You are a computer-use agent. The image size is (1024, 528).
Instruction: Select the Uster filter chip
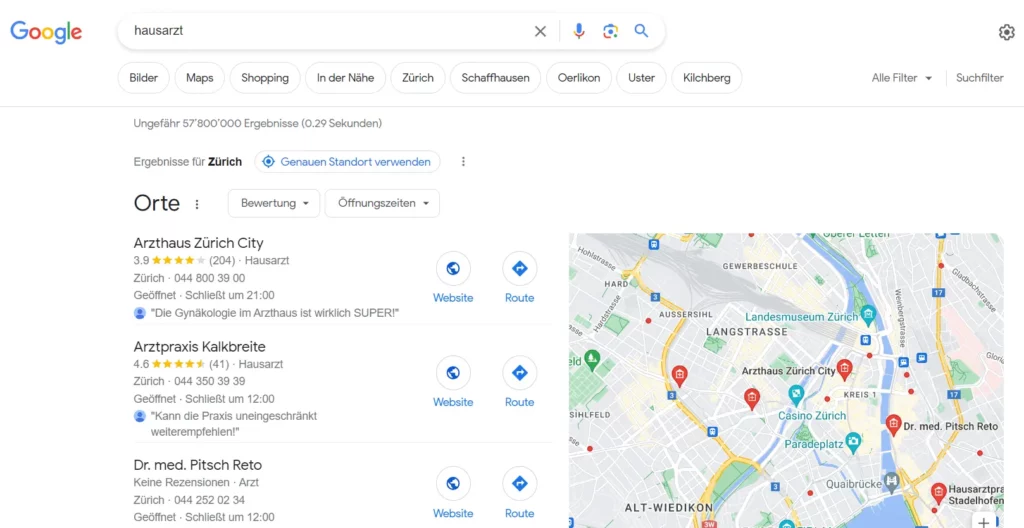click(x=641, y=78)
